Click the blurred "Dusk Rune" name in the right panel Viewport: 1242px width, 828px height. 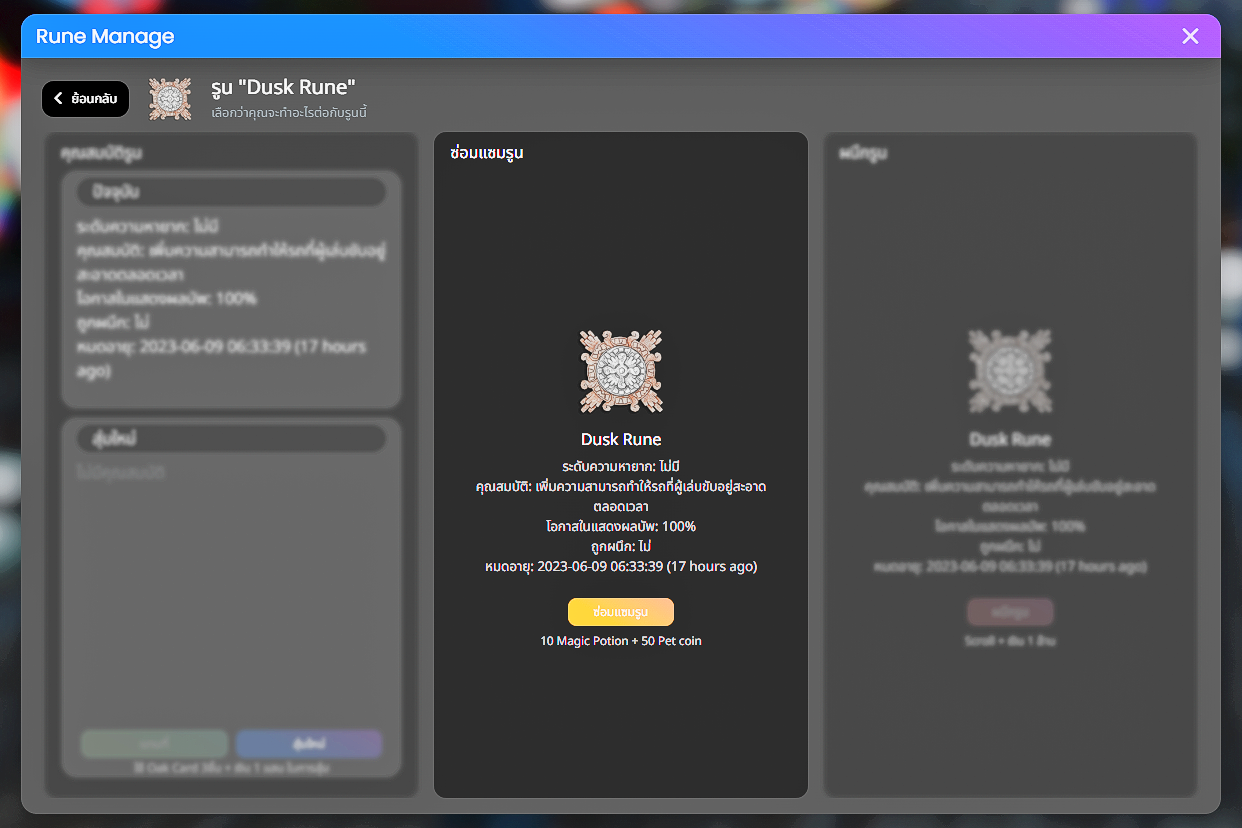[1010, 439]
